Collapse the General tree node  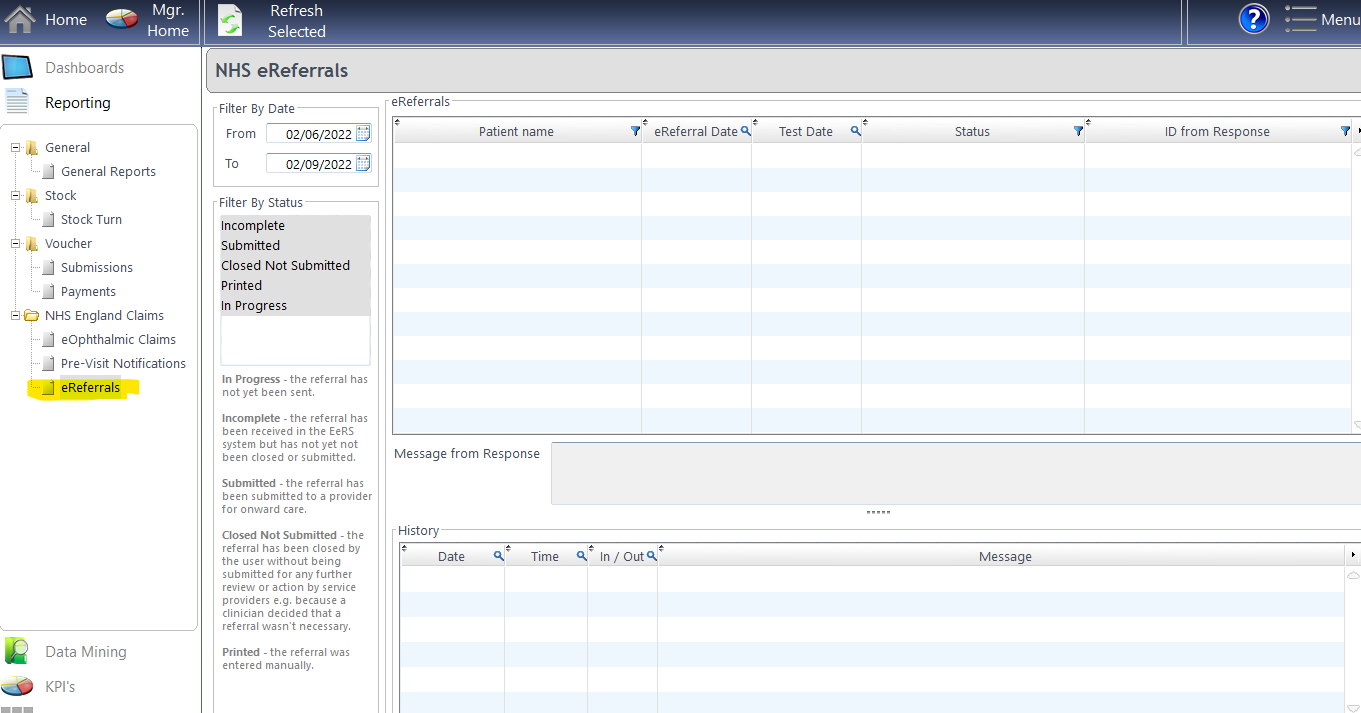[15, 147]
